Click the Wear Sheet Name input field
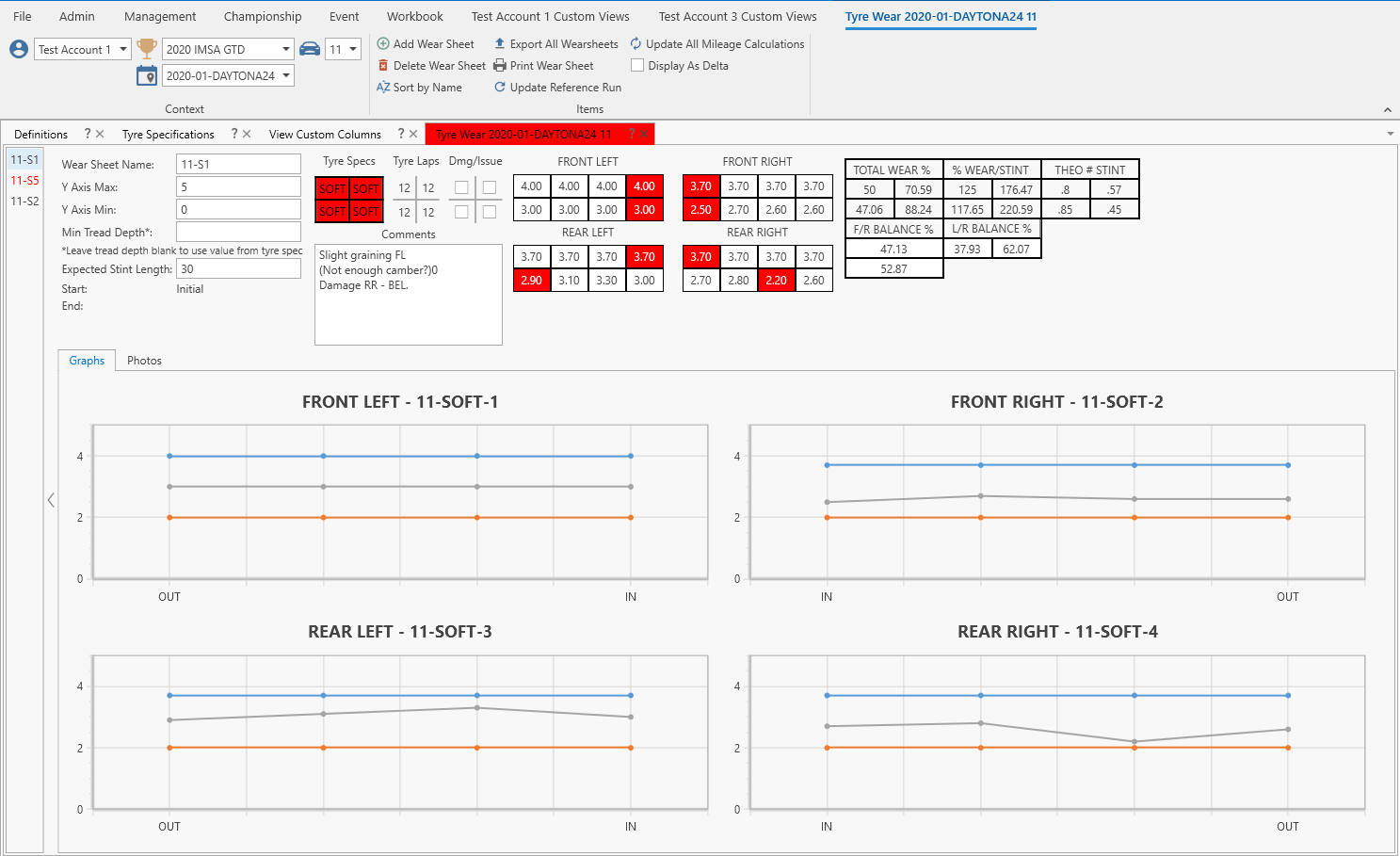 pos(238,165)
